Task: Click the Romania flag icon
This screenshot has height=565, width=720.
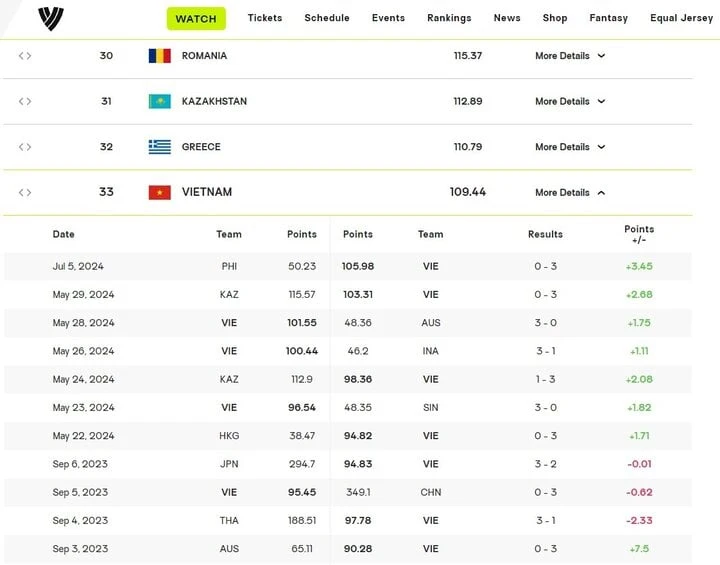Action: tap(160, 56)
